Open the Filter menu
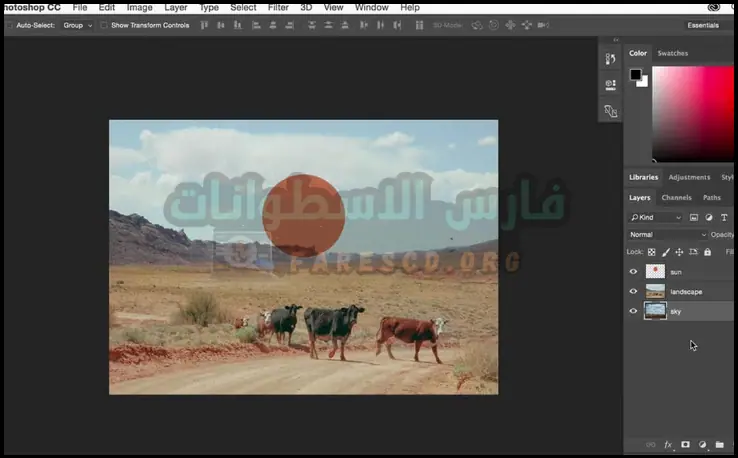The width and height of the screenshot is (738, 458). click(x=278, y=7)
